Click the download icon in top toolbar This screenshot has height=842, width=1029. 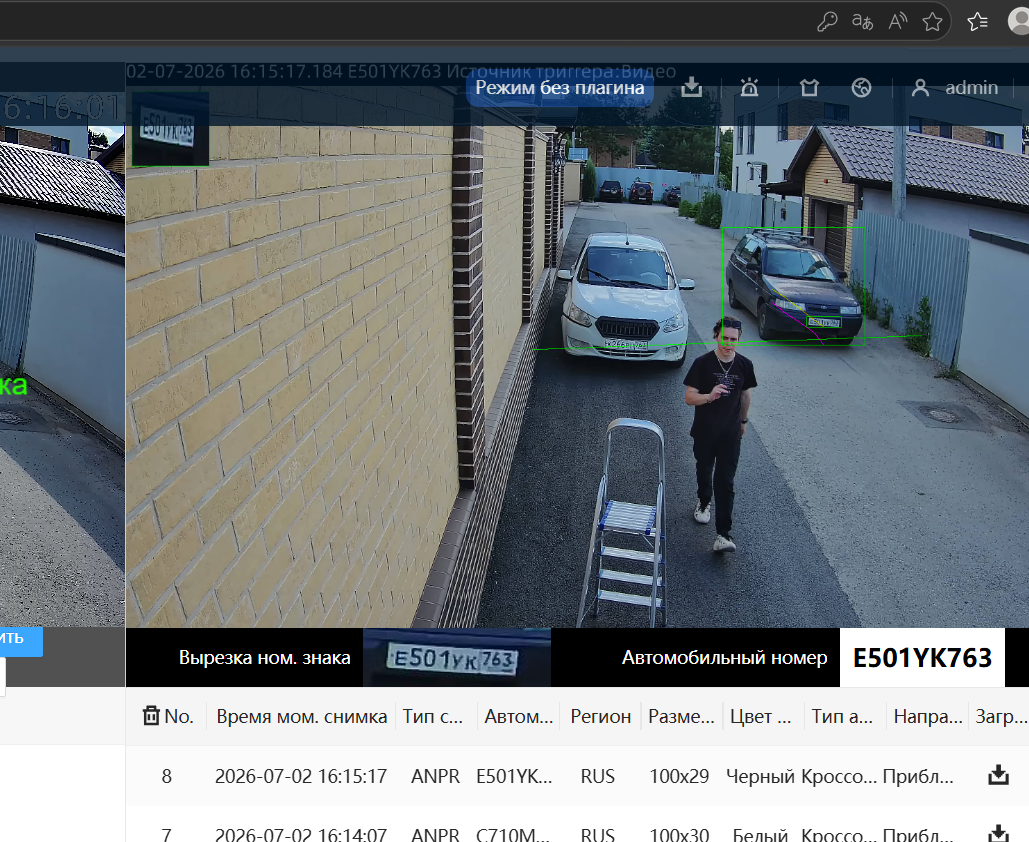tap(692, 87)
